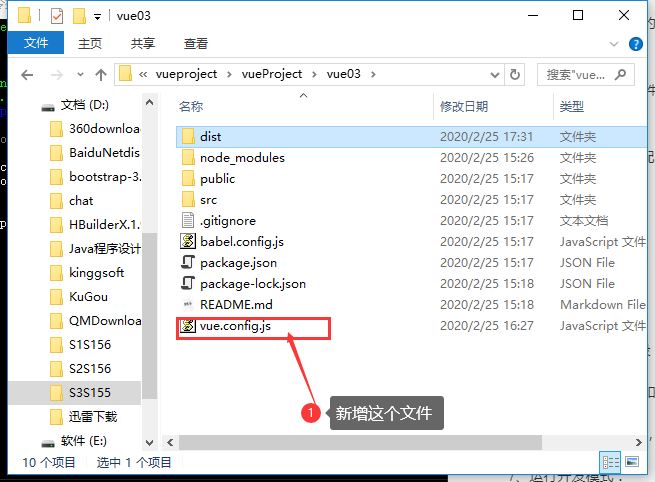Click the horizontal scrollbar right arrow
The image size is (655, 482).
(638, 442)
